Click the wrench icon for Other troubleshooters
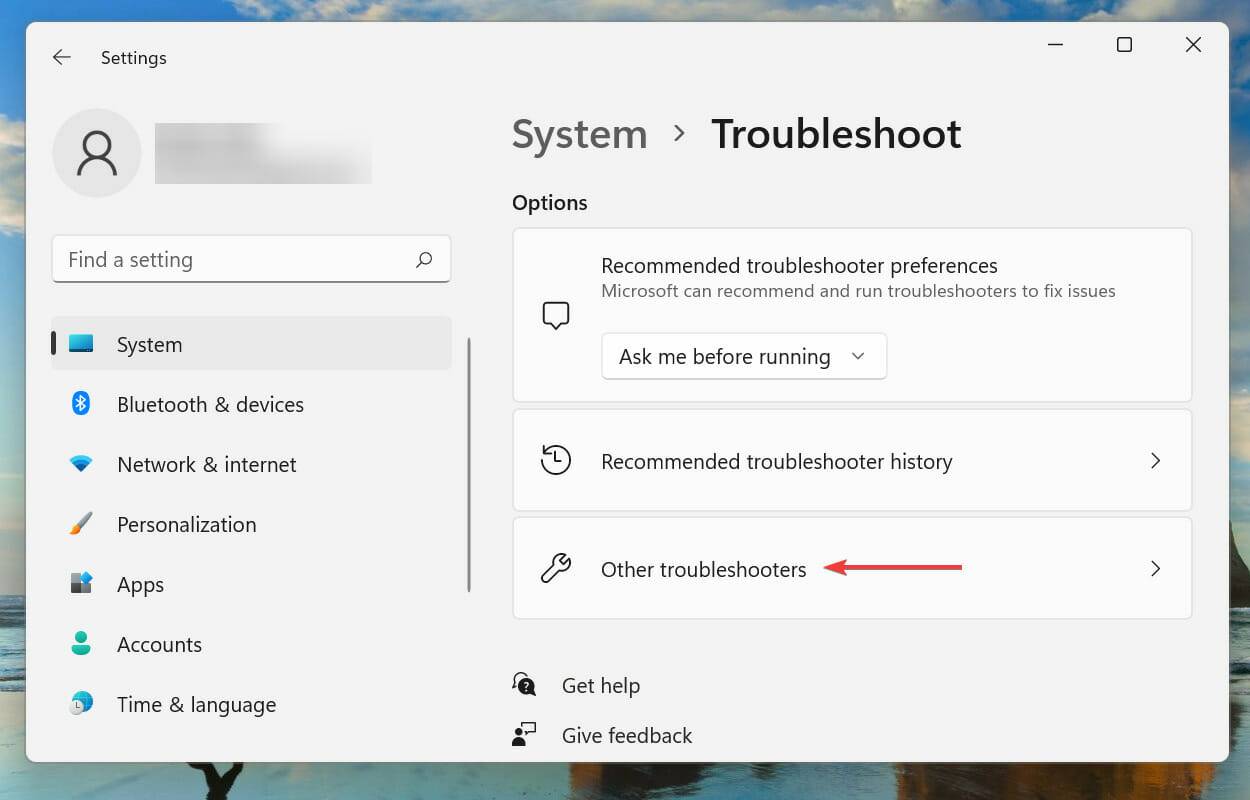Image resolution: width=1250 pixels, height=800 pixels. pyautogui.click(x=556, y=568)
